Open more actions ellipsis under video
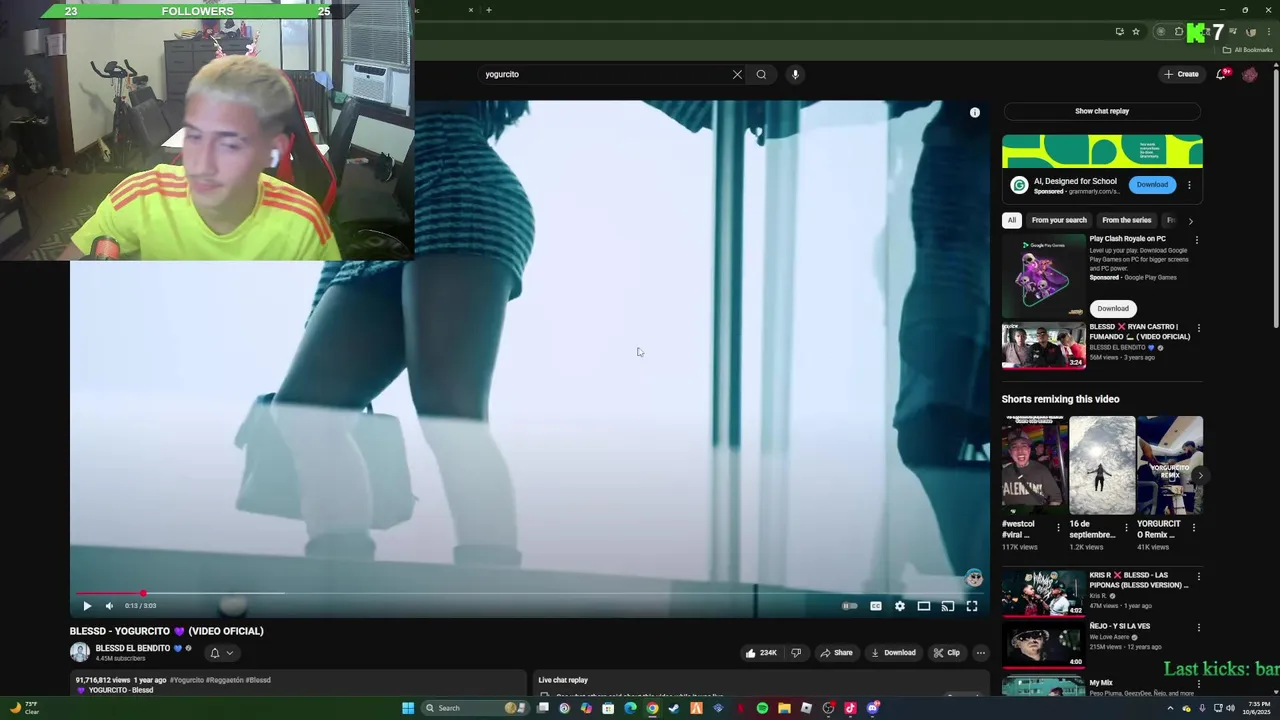1280x720 pixels. tap(981, 653)
